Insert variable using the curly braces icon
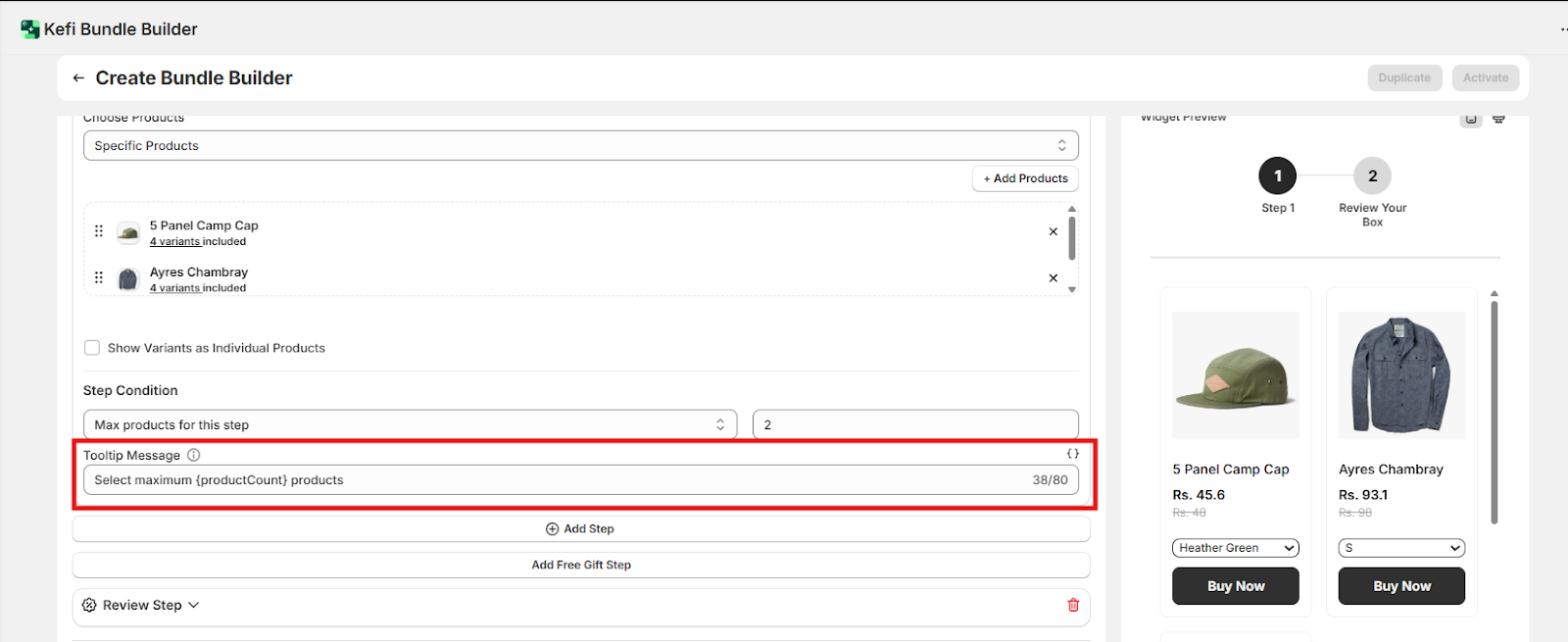Screen dimensions: 1568x642 point(1072,454)
